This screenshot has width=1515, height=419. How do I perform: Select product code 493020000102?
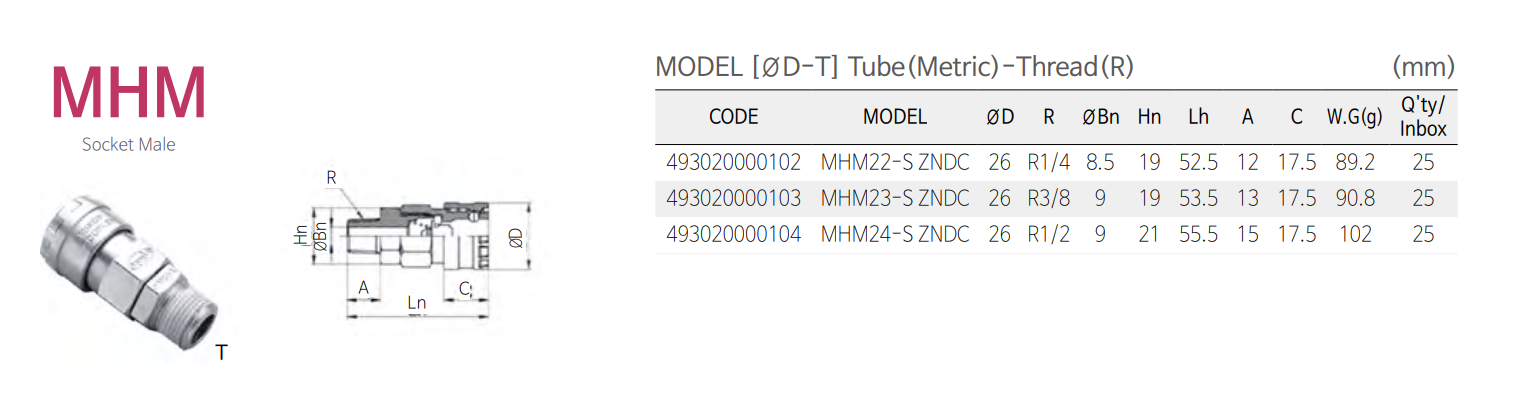[733, 163]
